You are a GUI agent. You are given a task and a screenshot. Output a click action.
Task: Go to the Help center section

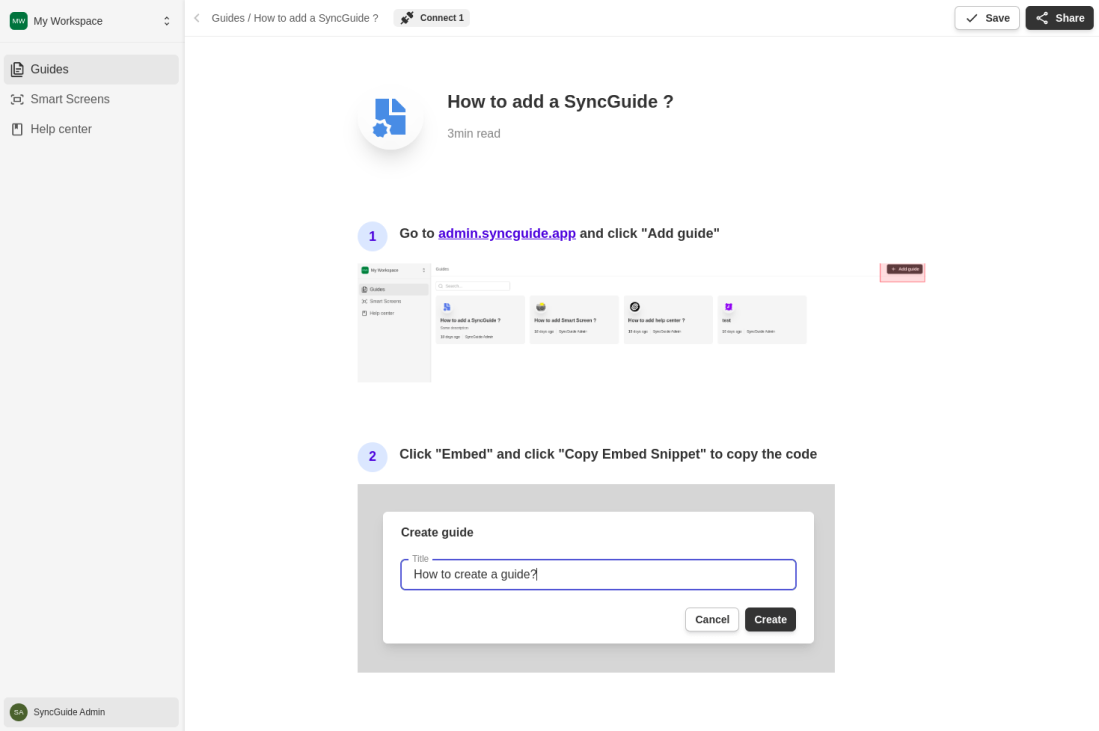coord(91,129)
